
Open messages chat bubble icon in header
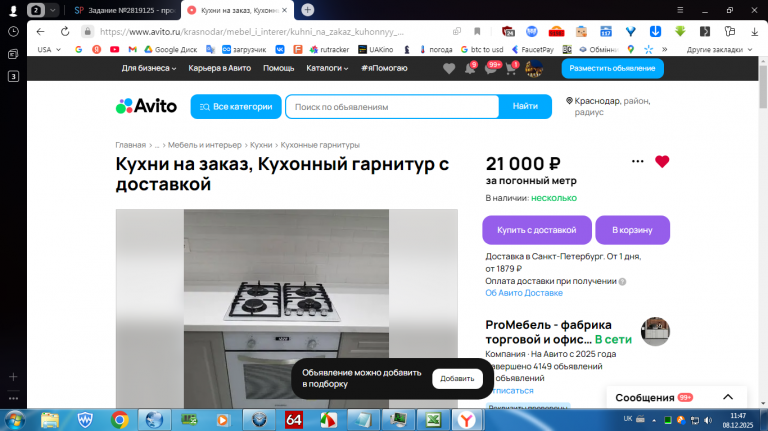coord(491,69)
